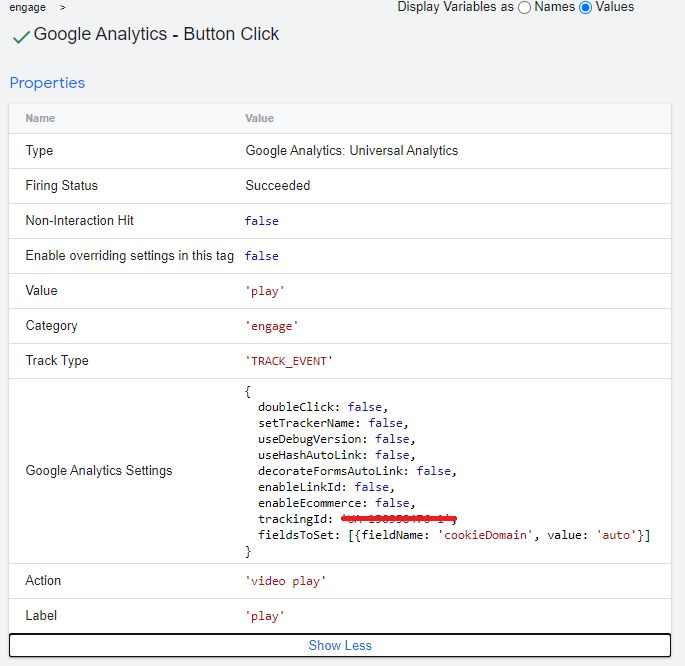This screenshot has height=666, width=685.
Task: Click 'Google Analytics: Universal Analytics' value
Action: (352, 150)
